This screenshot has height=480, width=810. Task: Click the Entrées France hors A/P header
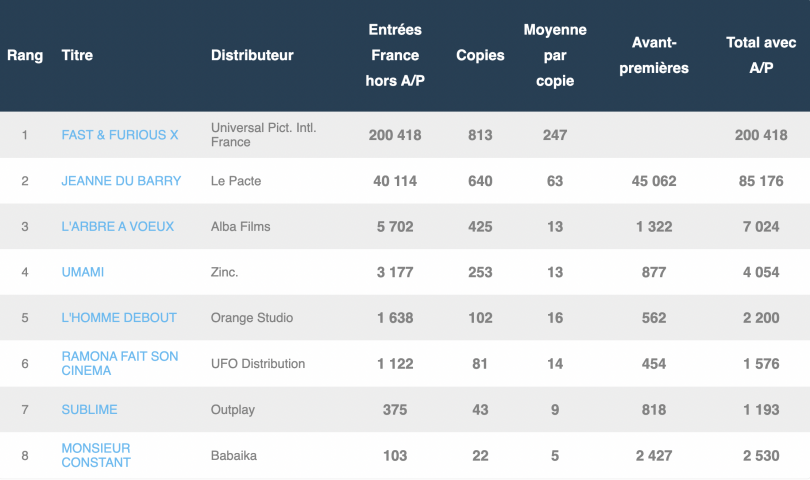click(x=394, y=55)
